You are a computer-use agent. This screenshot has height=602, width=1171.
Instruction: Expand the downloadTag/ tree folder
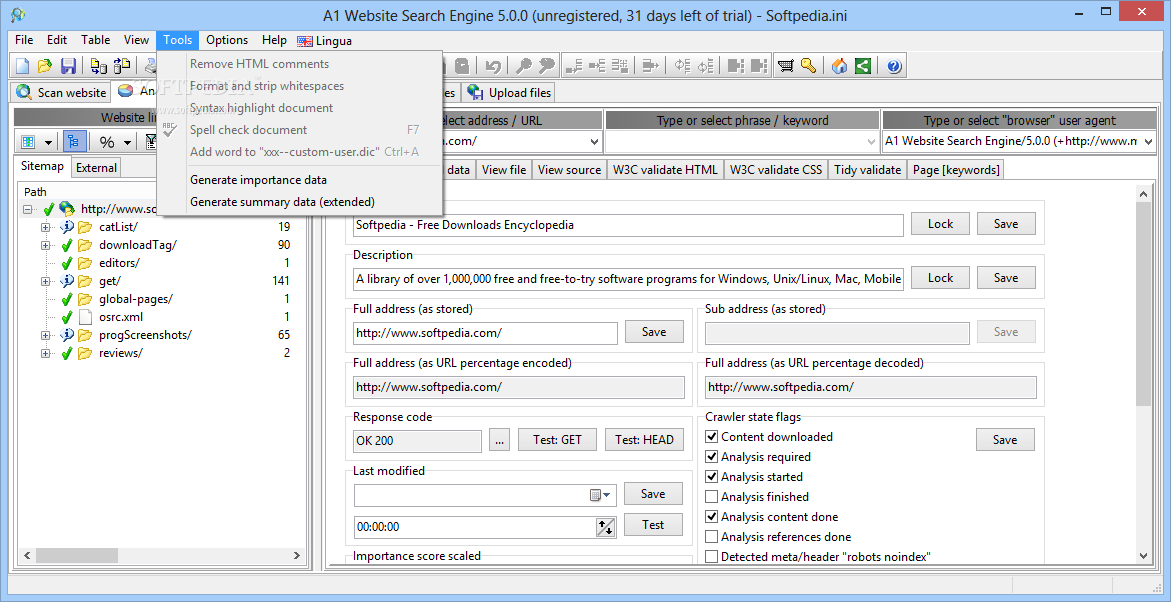(x=46, y=245)
